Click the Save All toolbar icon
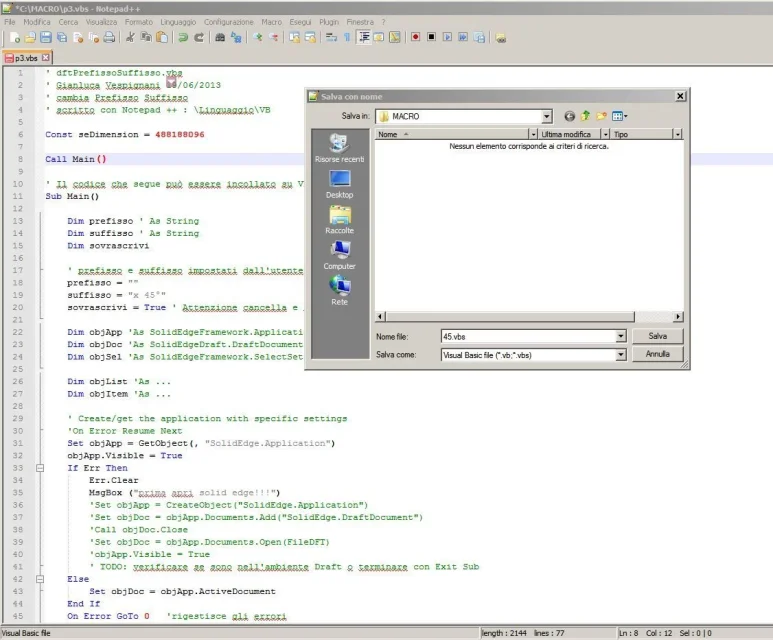The width and height of the screenshot is (773, 640). tap(62, 37)
